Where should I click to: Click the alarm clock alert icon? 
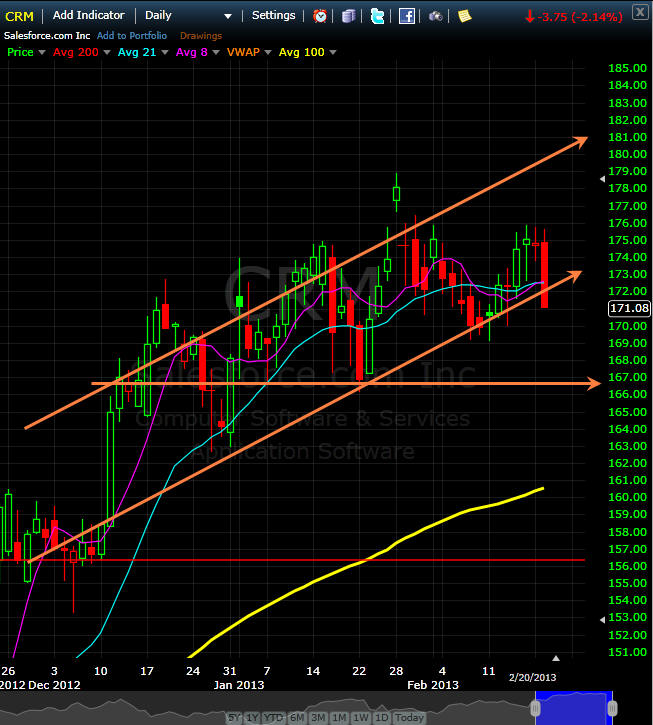coord(320,16)
